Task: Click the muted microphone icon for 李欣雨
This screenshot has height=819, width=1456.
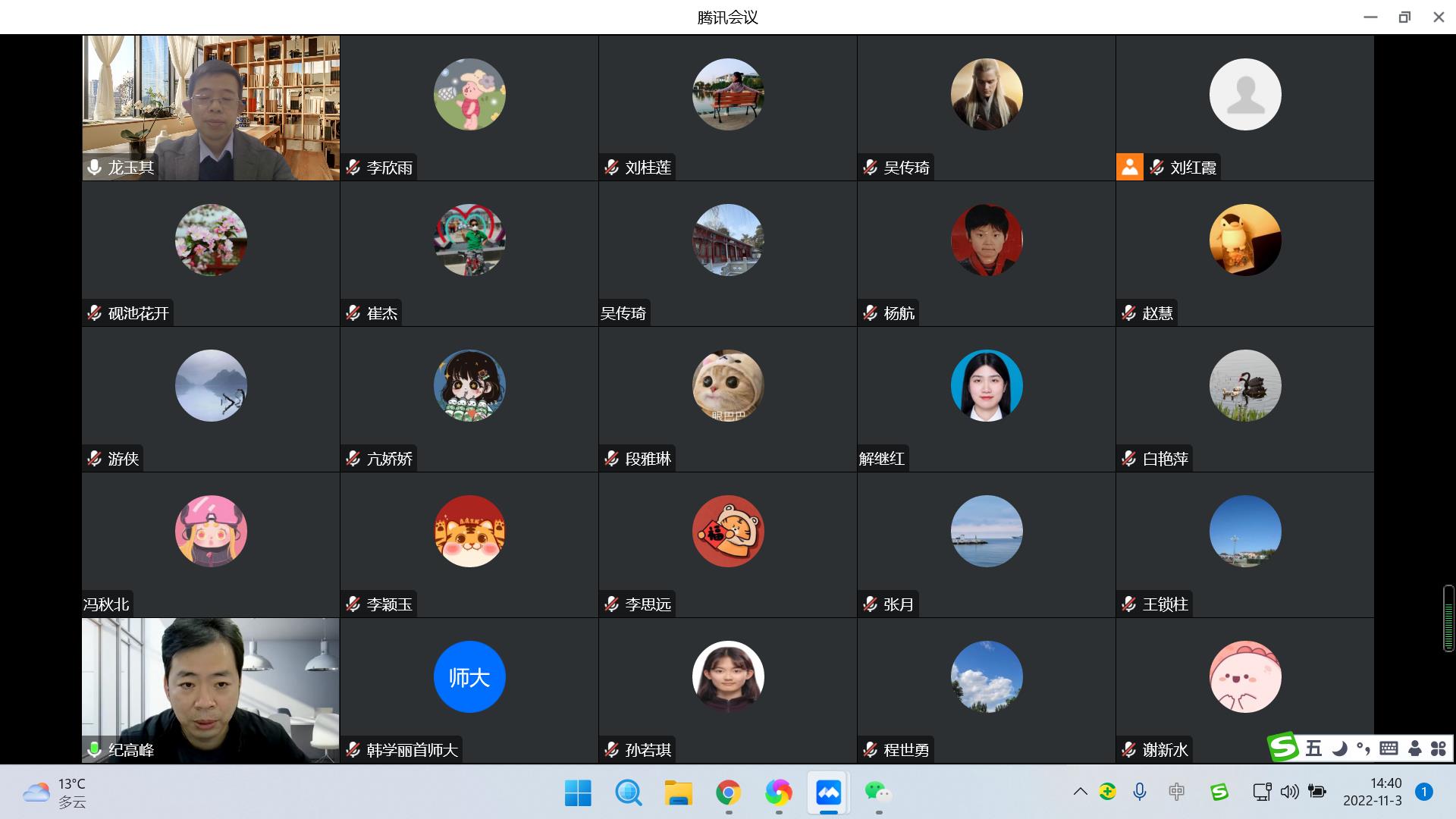Action: pyautogui.click(x=353, y=168)
